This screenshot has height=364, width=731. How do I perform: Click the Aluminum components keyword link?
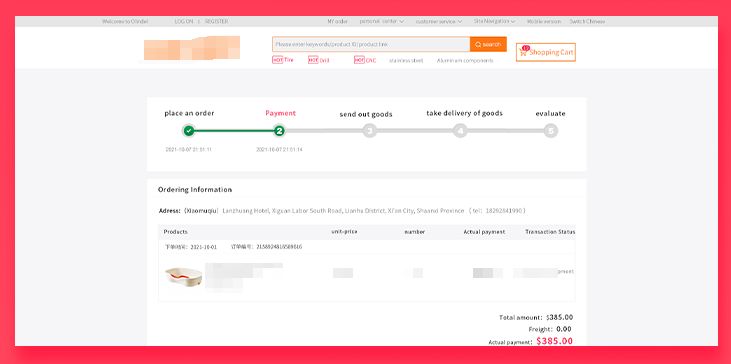465,61
